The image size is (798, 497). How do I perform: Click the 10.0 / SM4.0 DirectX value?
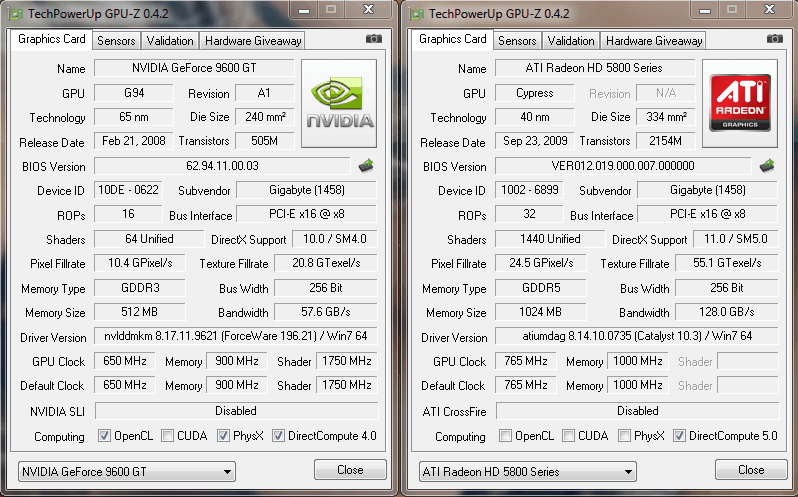(334, 239)
